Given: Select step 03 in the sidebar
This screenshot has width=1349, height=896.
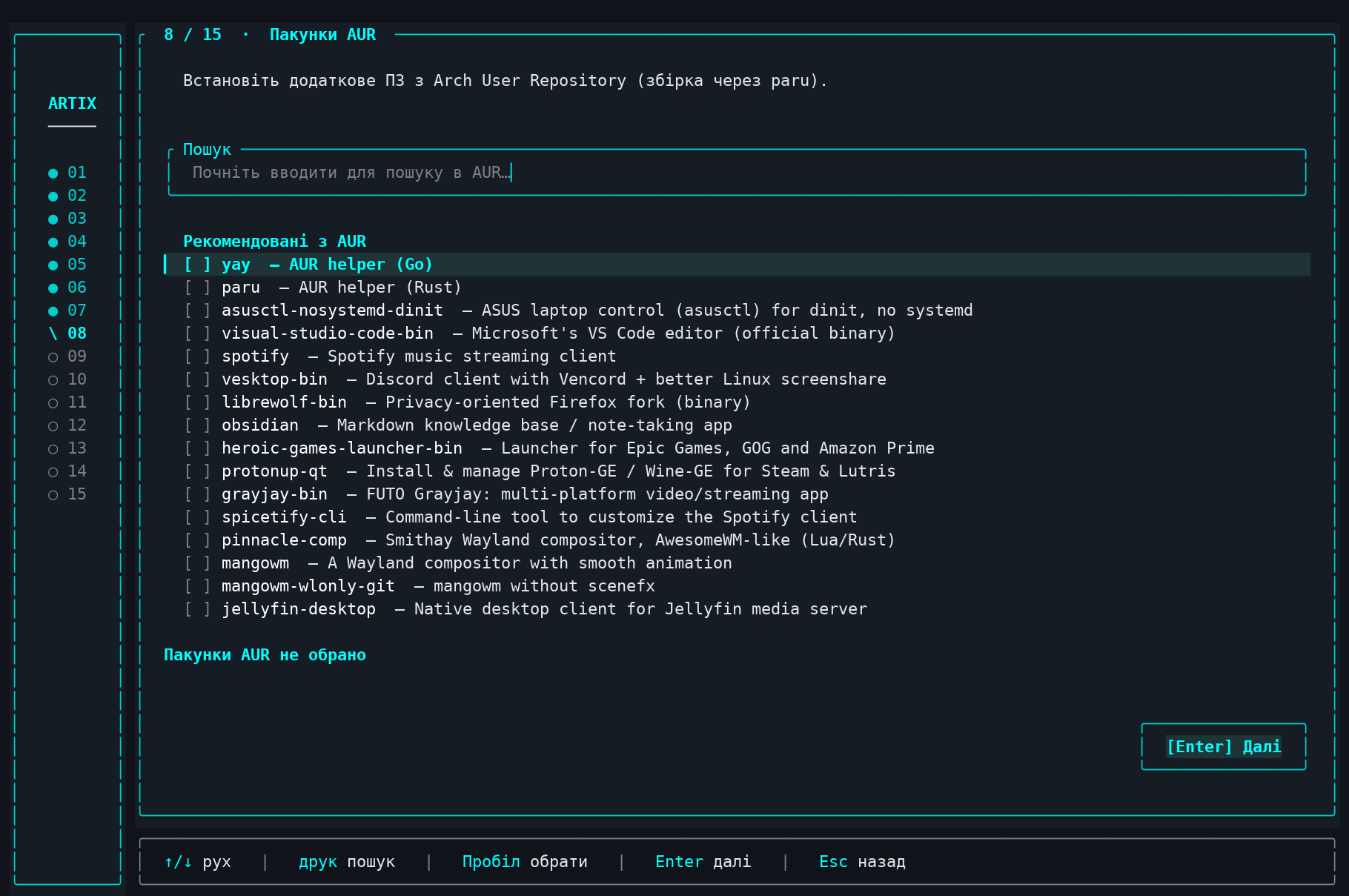Looking at the screenshot, I should tap(67, 219).
